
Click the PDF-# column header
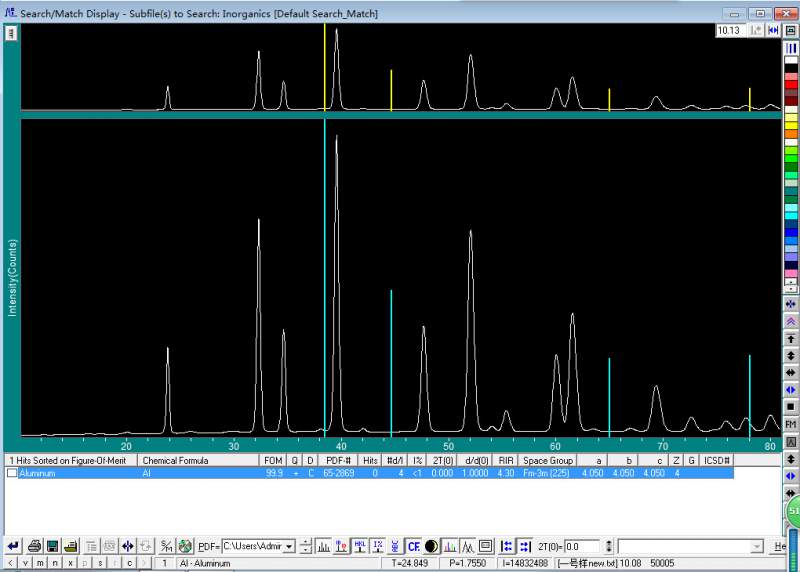[336, 460]
